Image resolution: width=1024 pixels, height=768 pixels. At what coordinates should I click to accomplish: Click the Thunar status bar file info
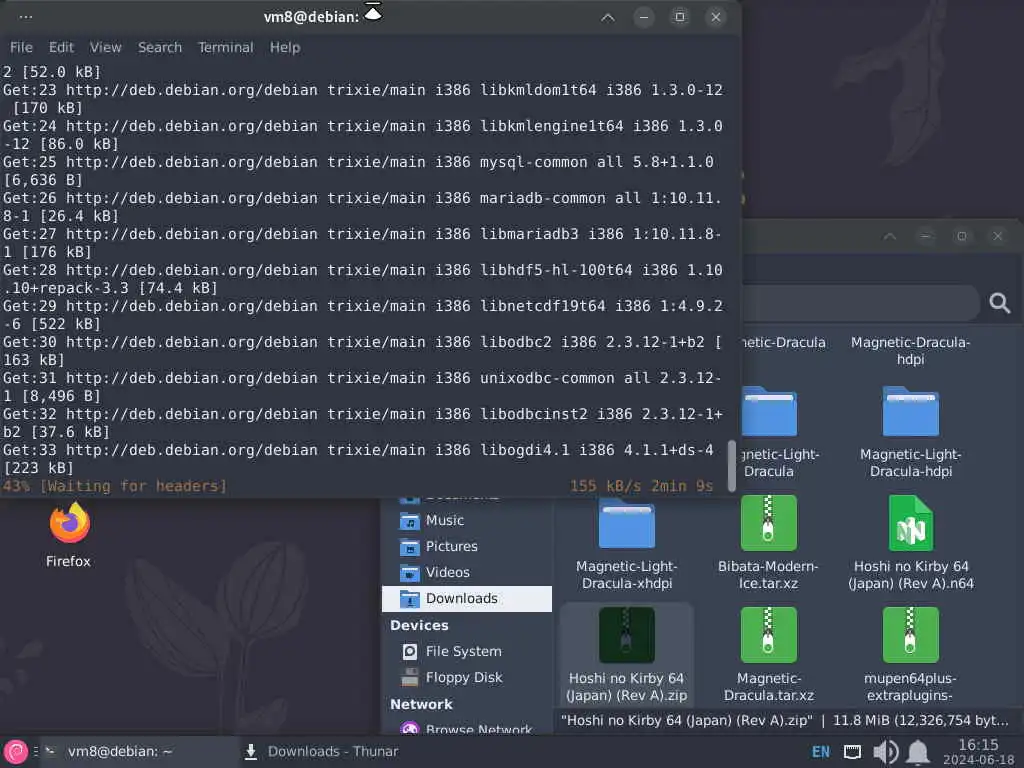coord(785,720)
